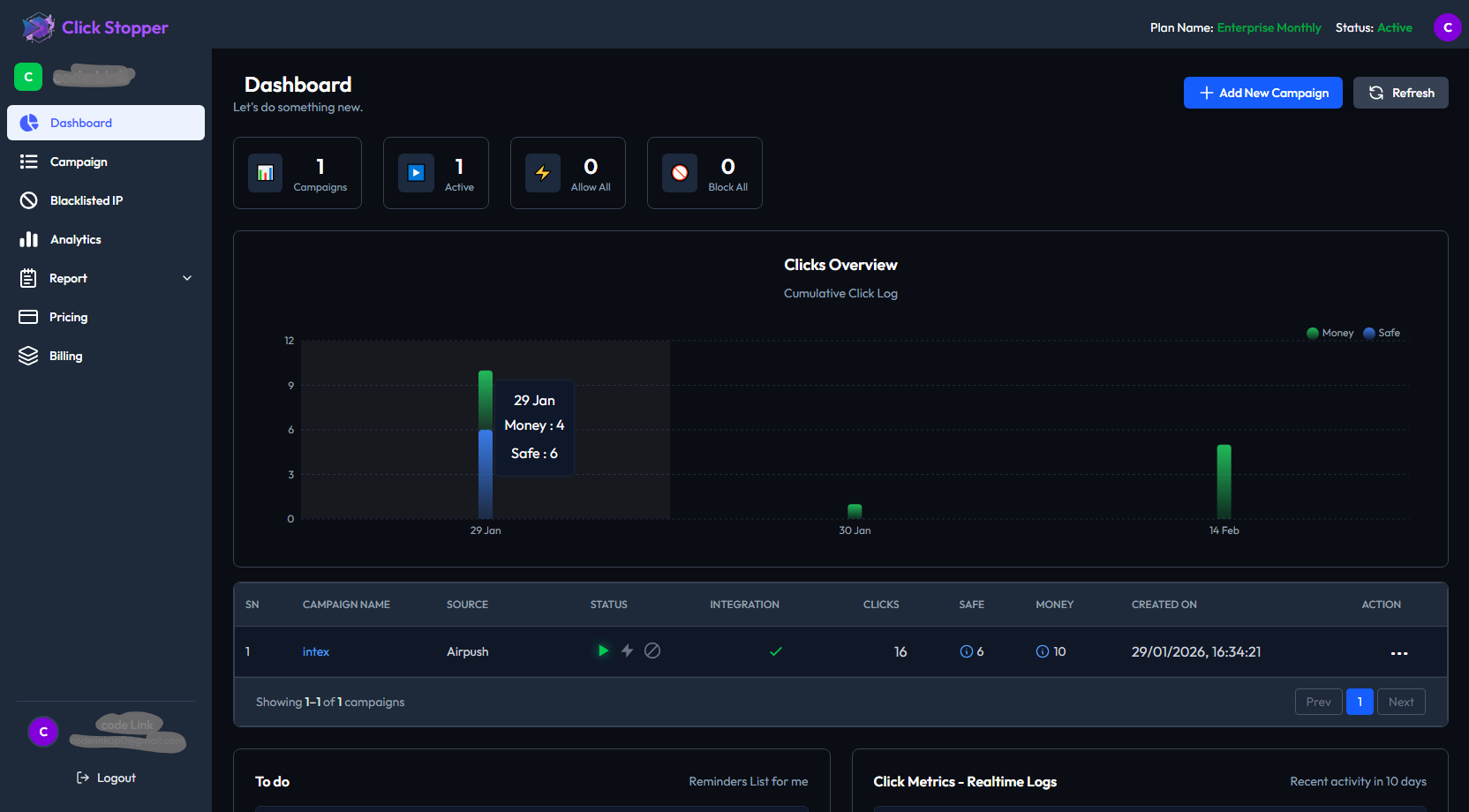Screen dimensions: 1469x812
Task: Switch intex campaign to allow-all mode
Action: (x=628, y=650)
